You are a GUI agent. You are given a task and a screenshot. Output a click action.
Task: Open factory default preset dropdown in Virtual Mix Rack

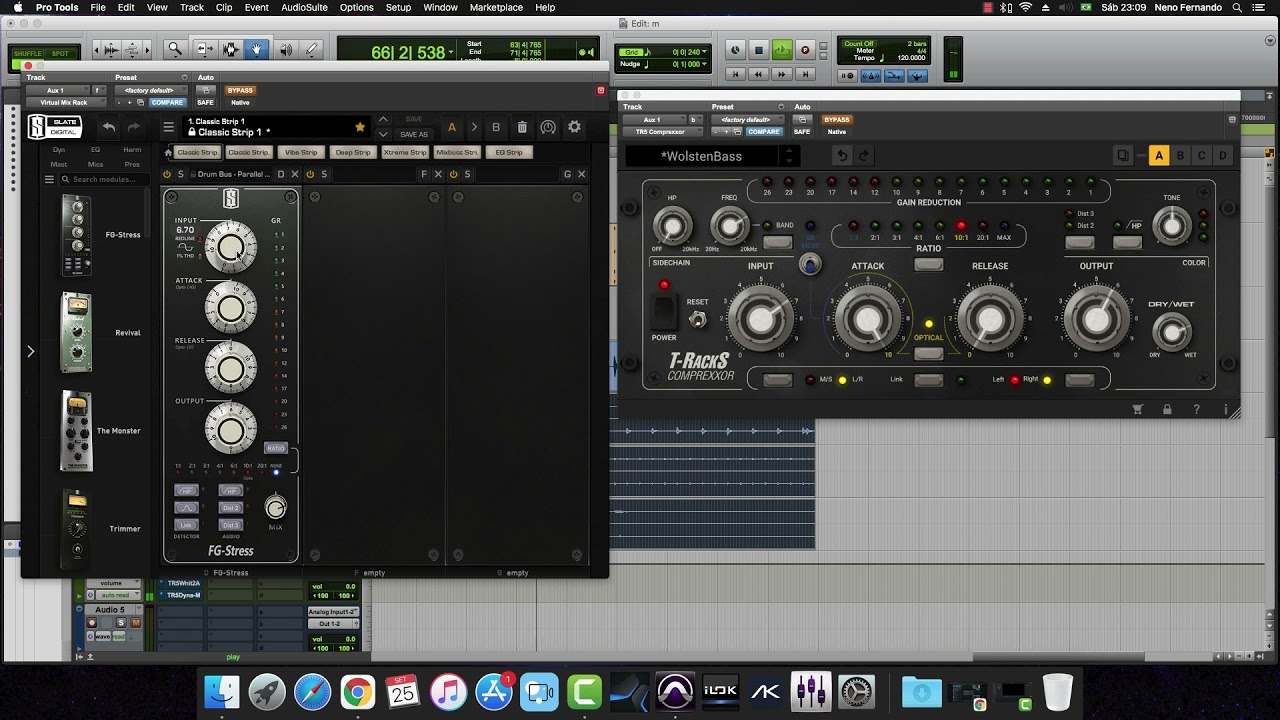click(x=149, y=90)
